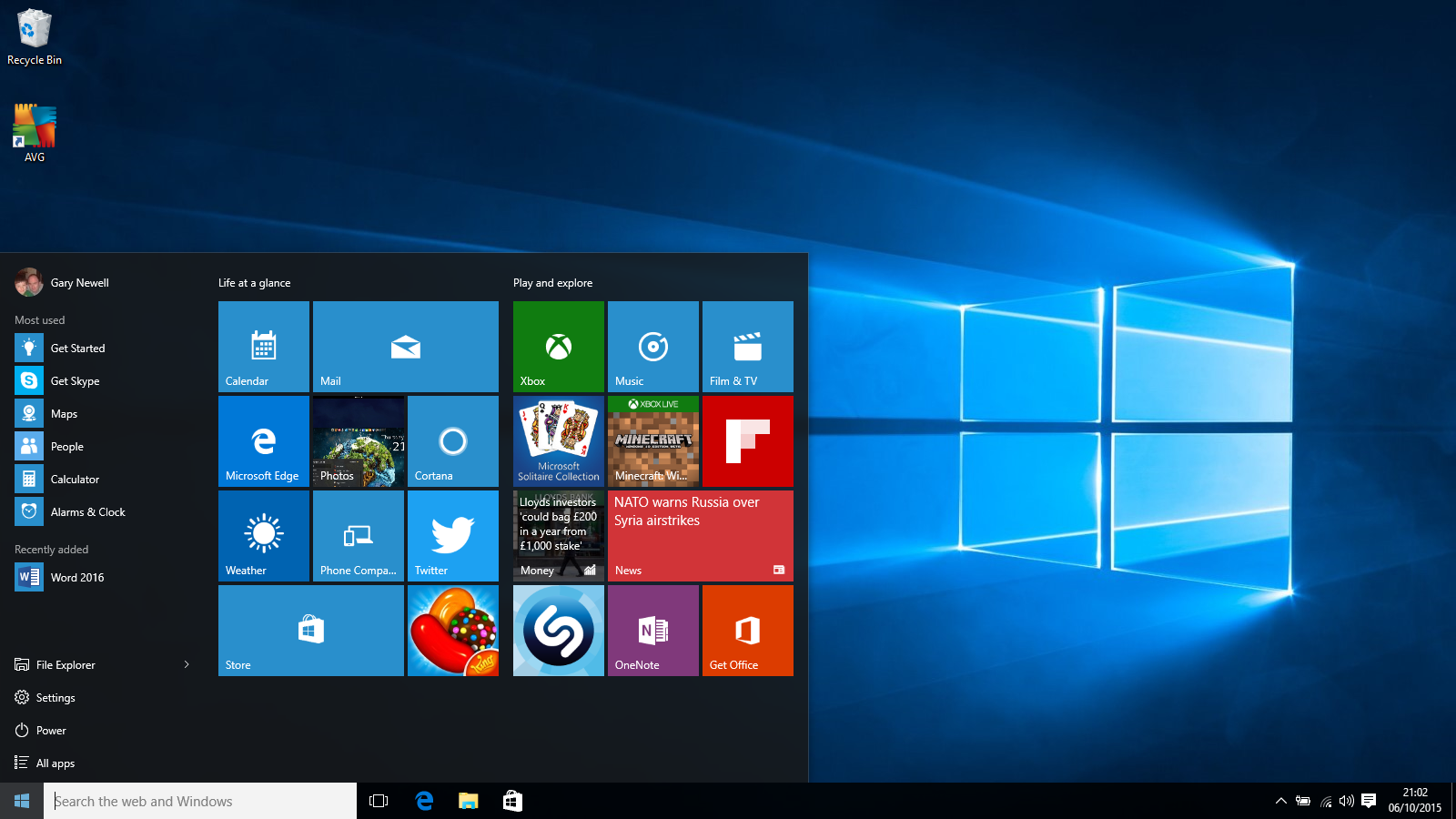This screenshot has height=819, width=1456.
Task: Open Microsoft Solitaire Collection tile
Action: click(x=559, y=441)
